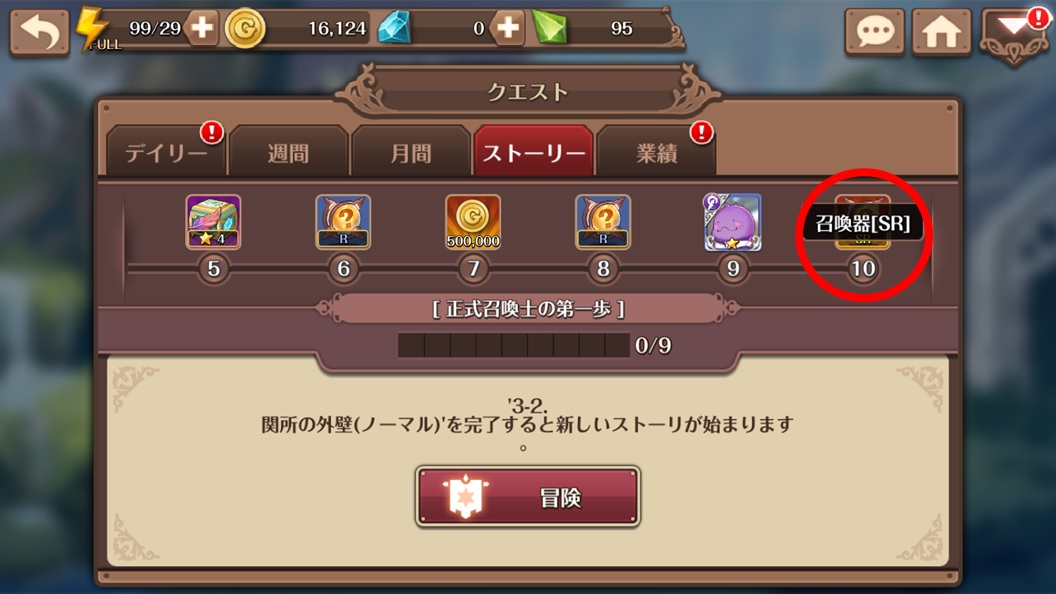The width and height of the screenshot is (1056, 594).
Task: Add blue gems with the plus button
Action: pyautogui.click(x=507, y=28)
